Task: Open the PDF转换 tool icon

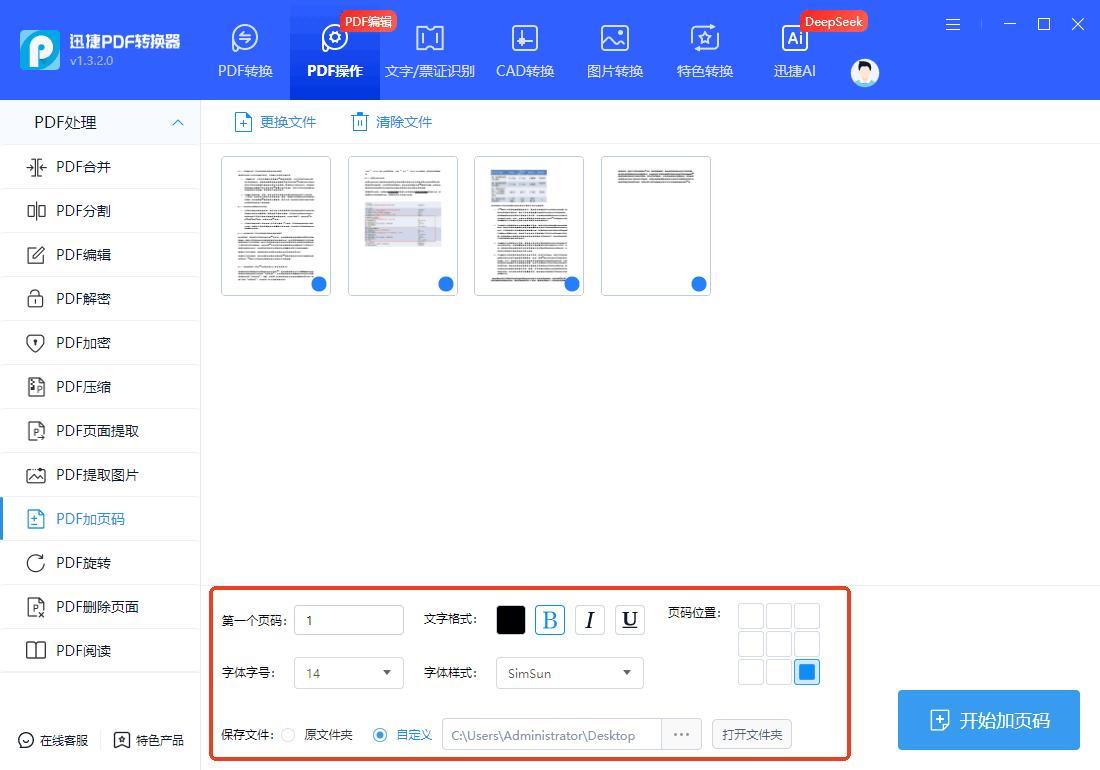Action: click(245, 39)
